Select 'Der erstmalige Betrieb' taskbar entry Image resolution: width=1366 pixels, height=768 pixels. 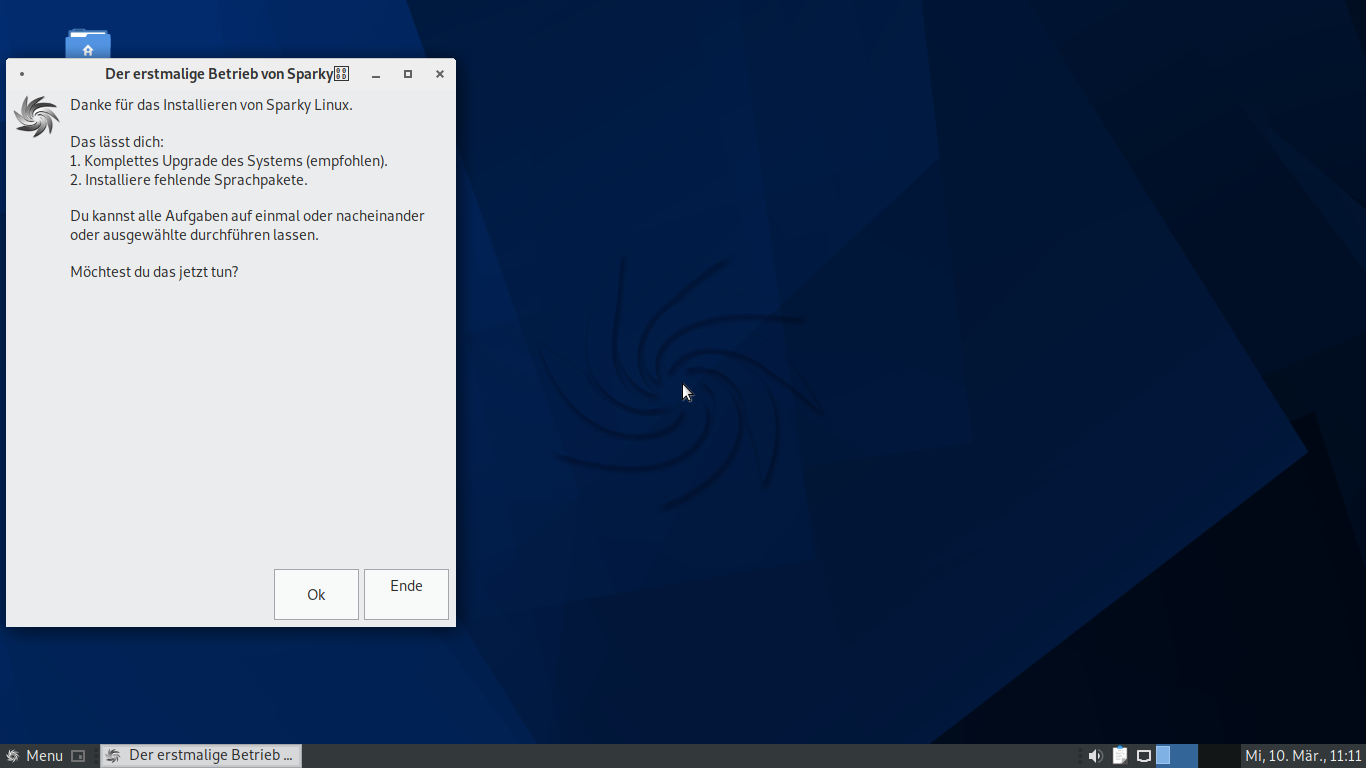tap(201, 756)
